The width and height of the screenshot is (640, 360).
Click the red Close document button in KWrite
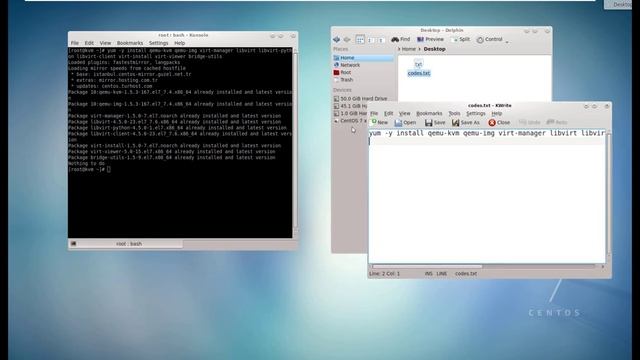click(499, 122)
